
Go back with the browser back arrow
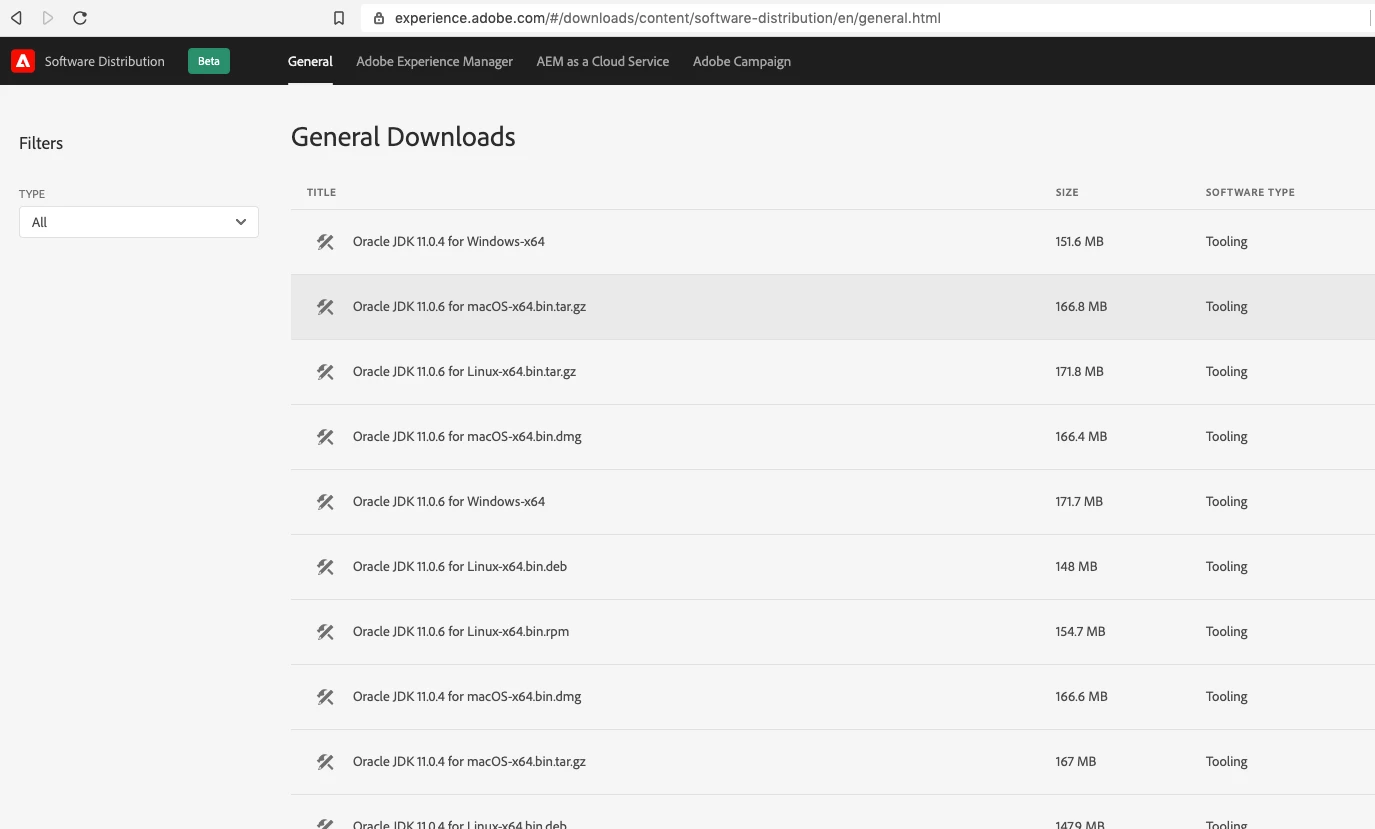16,18
